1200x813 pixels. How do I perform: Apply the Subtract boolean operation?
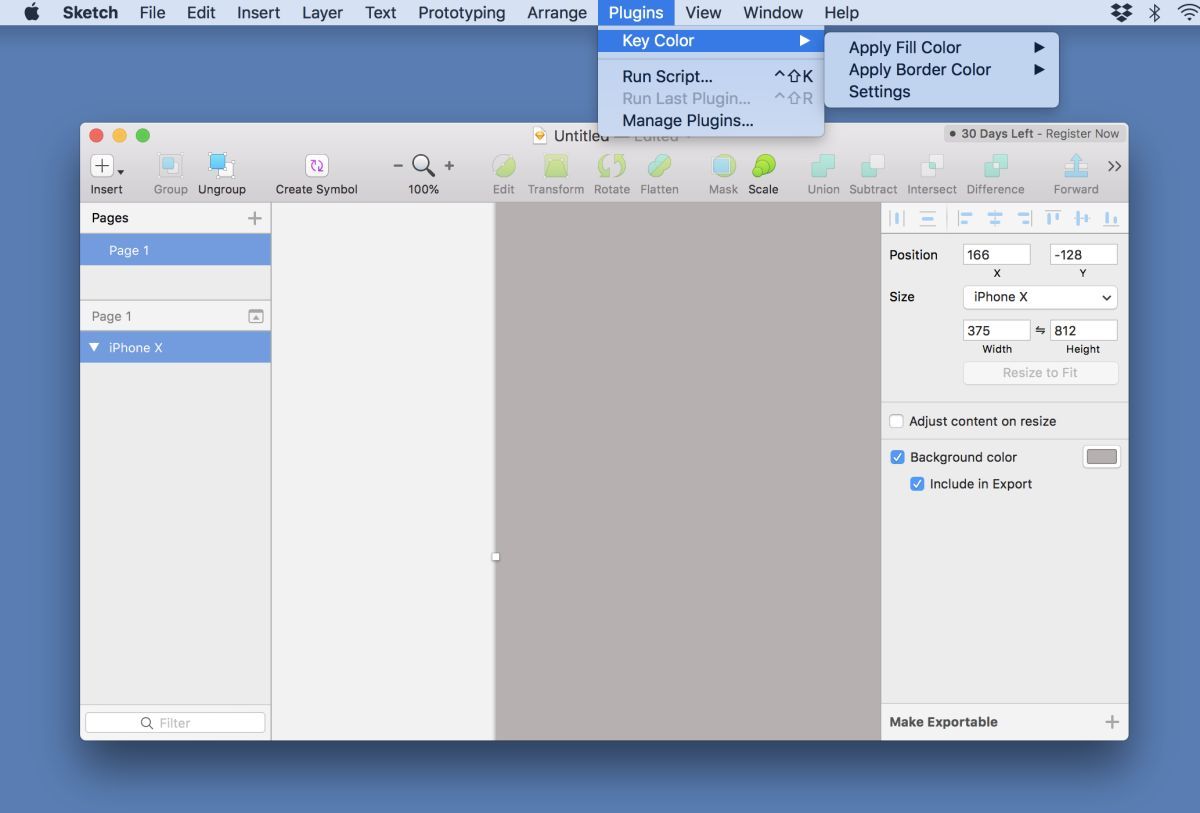click(873, 166)
